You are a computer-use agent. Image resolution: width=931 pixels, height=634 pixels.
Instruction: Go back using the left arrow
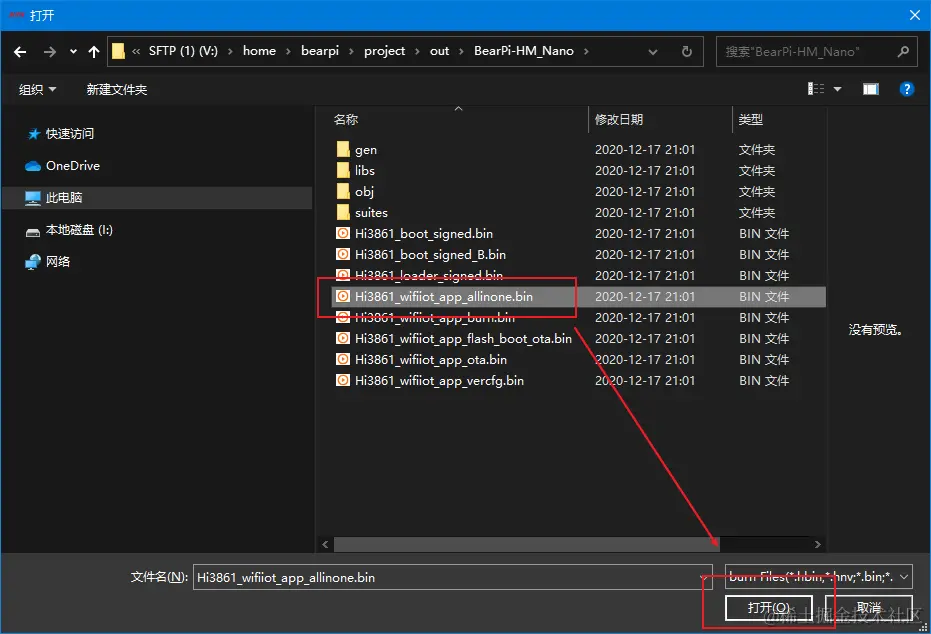[x=20, y=52]
